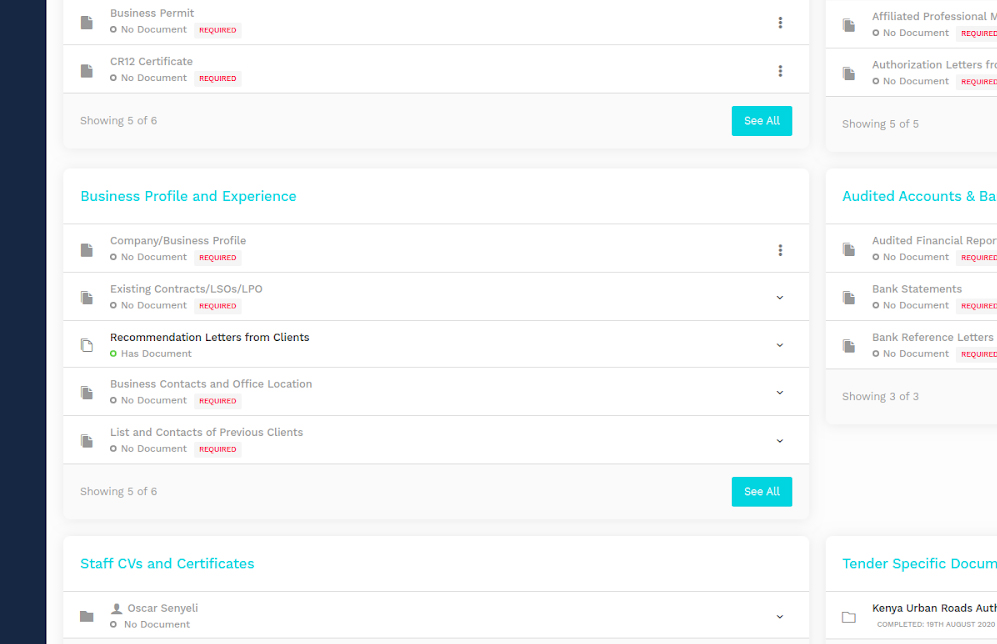Image resolution: width=997 pixels, height=644 pixels.
Task: Expand Recommendation Letters from Clients chevron
Action: pyautogui.click(x=780, y=345)
